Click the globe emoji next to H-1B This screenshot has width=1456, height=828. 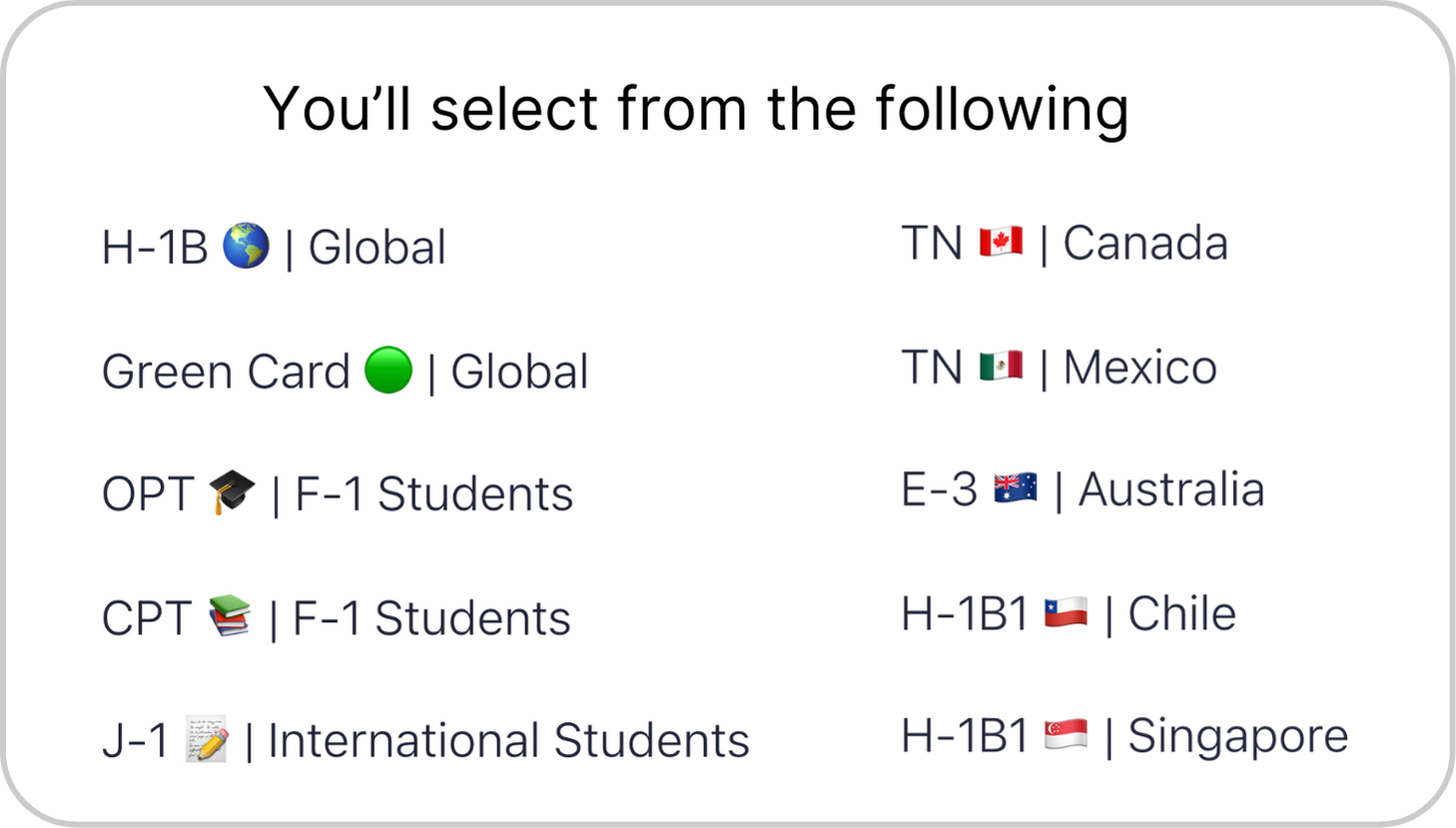pyautogui.click(x=246, y=246)
